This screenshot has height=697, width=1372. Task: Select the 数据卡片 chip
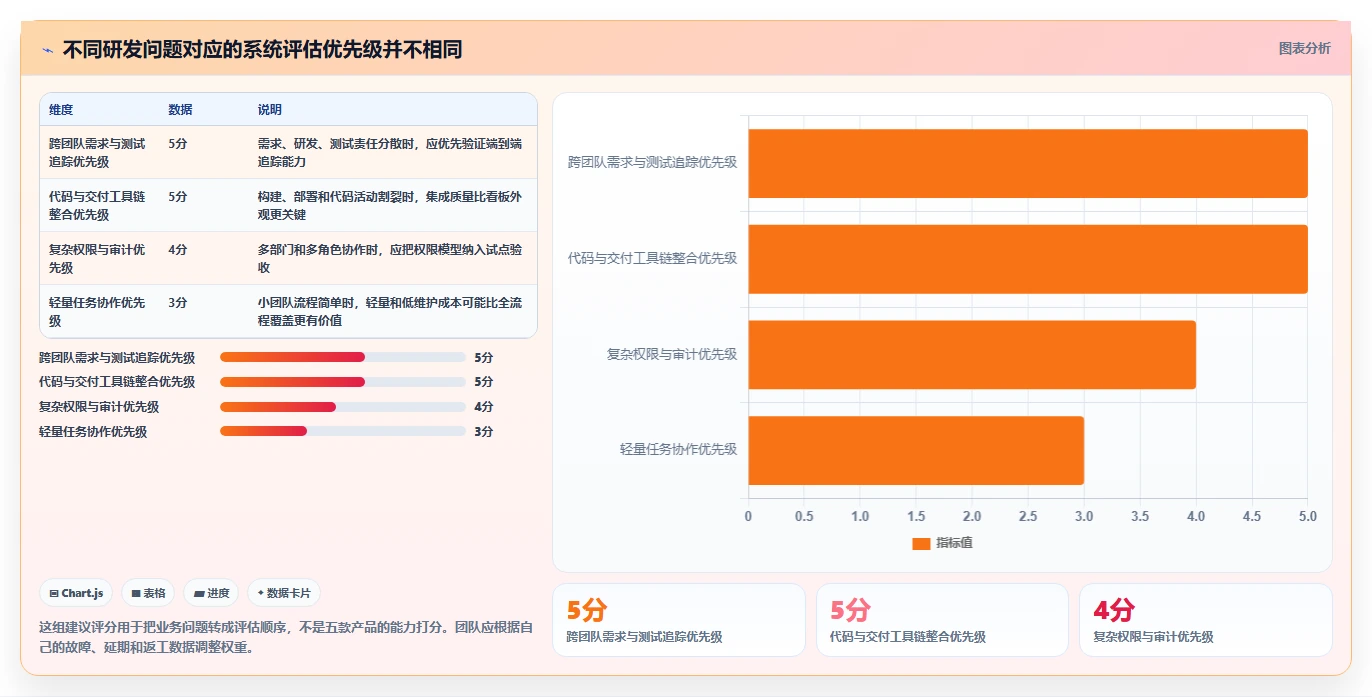[284, 593]
